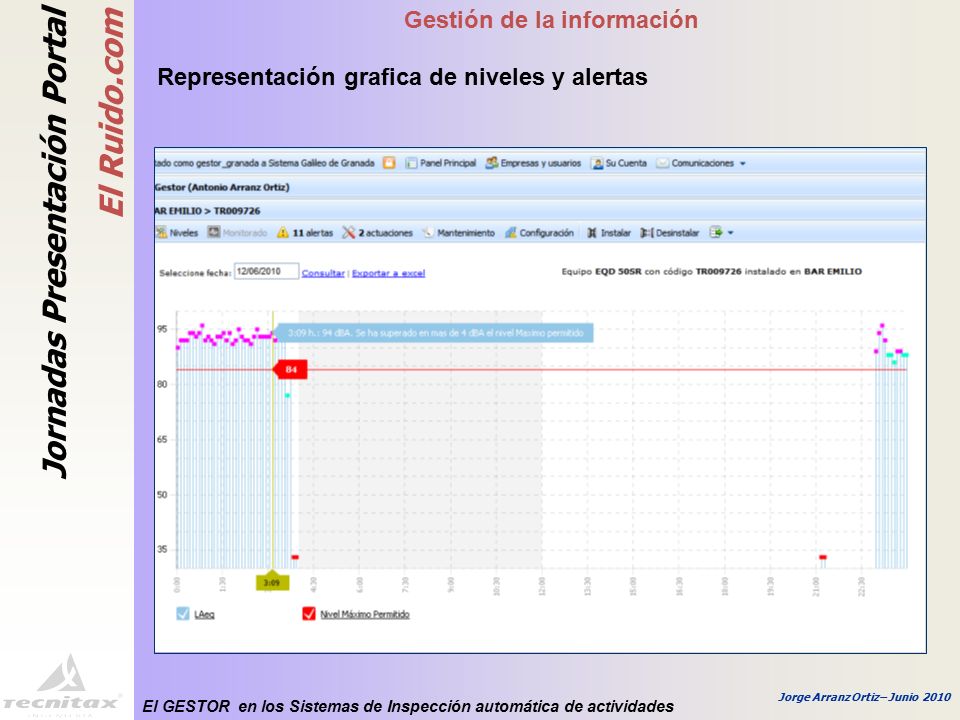Viewport: 960px width, 720px height.
Task: Click the orange icon after Sistema Galileo de Granada
Action: click(x=389, y=163)
